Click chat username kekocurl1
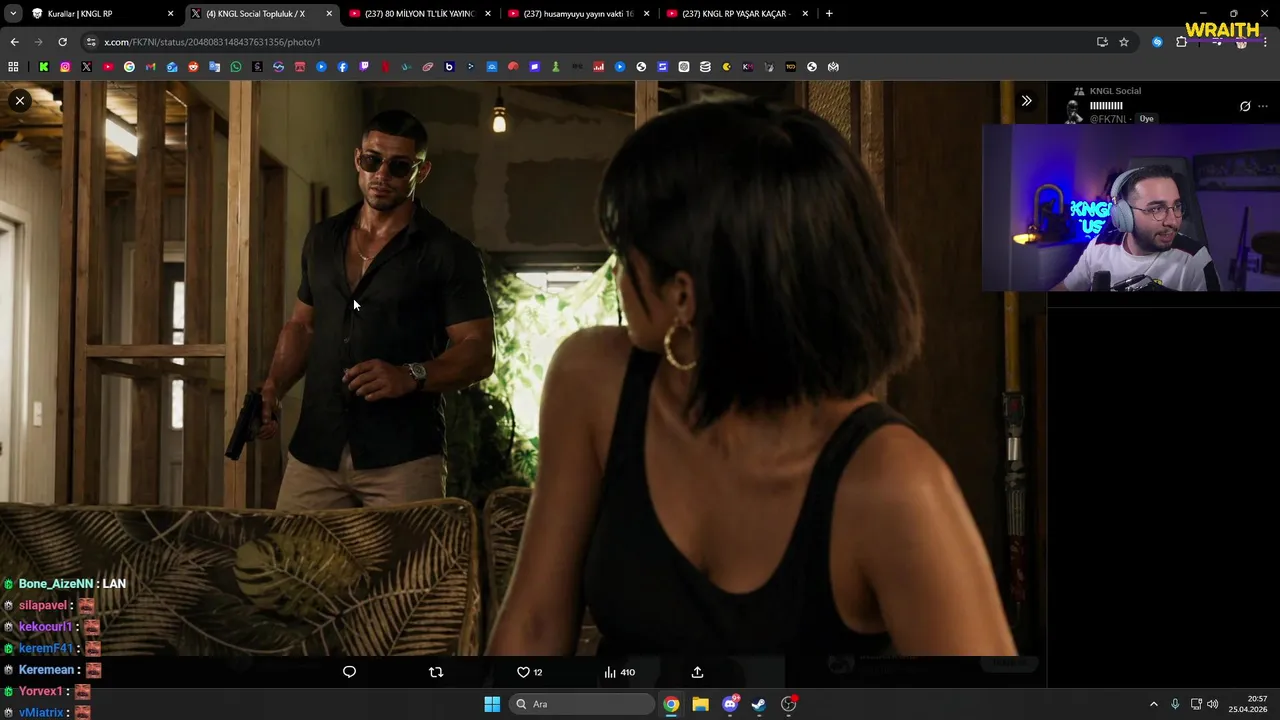 tap(45, 627)
